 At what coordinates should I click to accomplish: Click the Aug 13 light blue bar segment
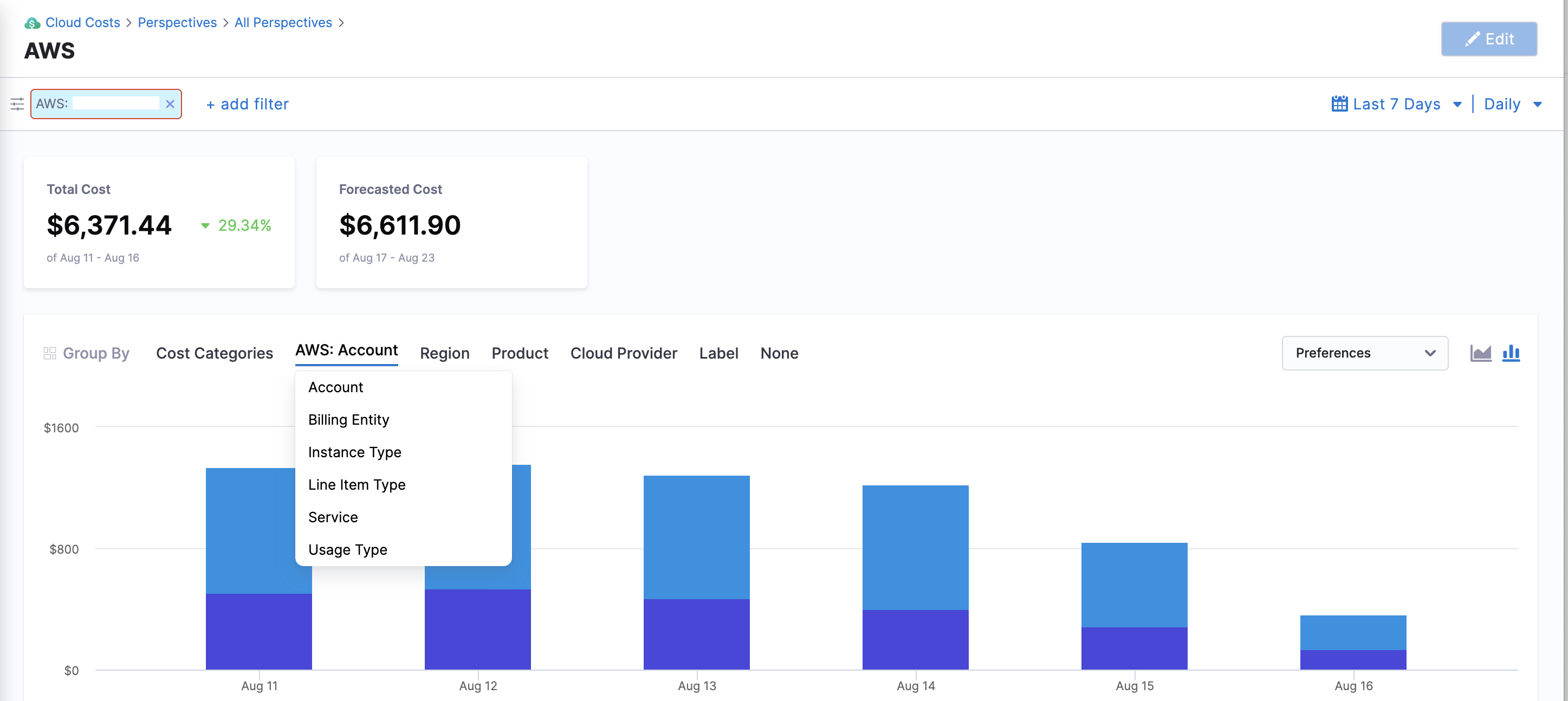point(696,537)
